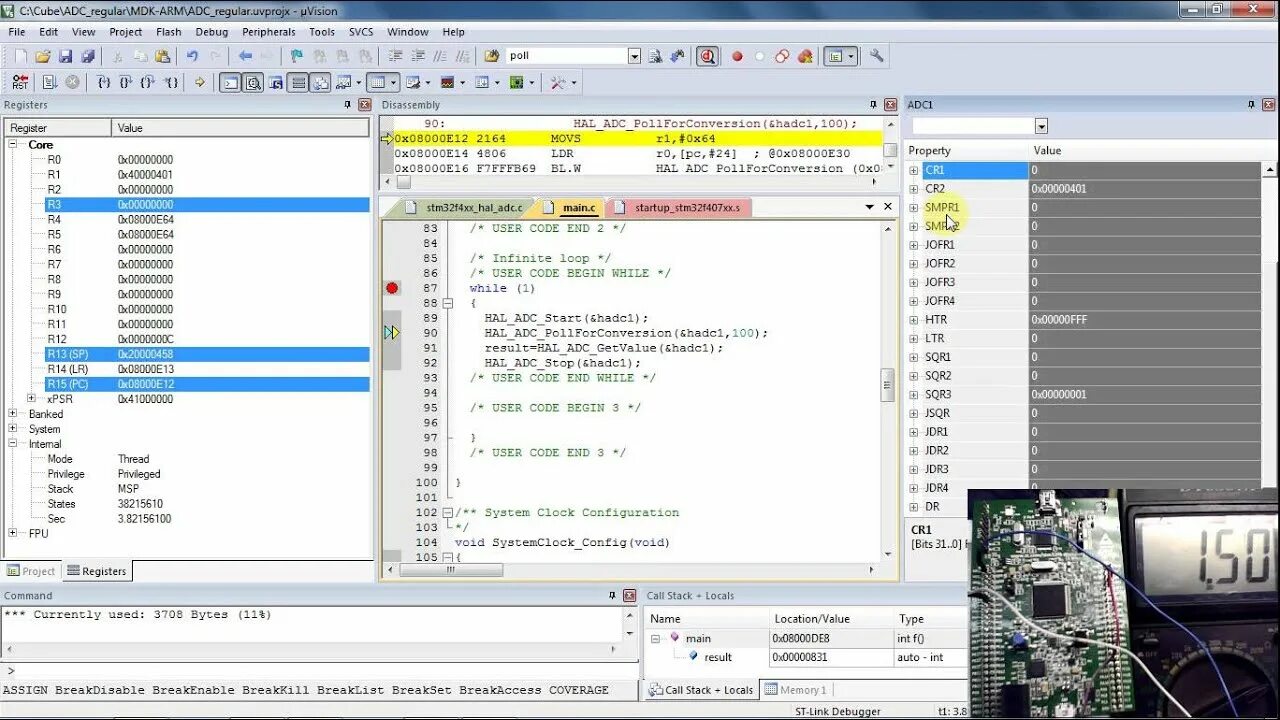
Task: Click the command line input field
Action: 320,671
